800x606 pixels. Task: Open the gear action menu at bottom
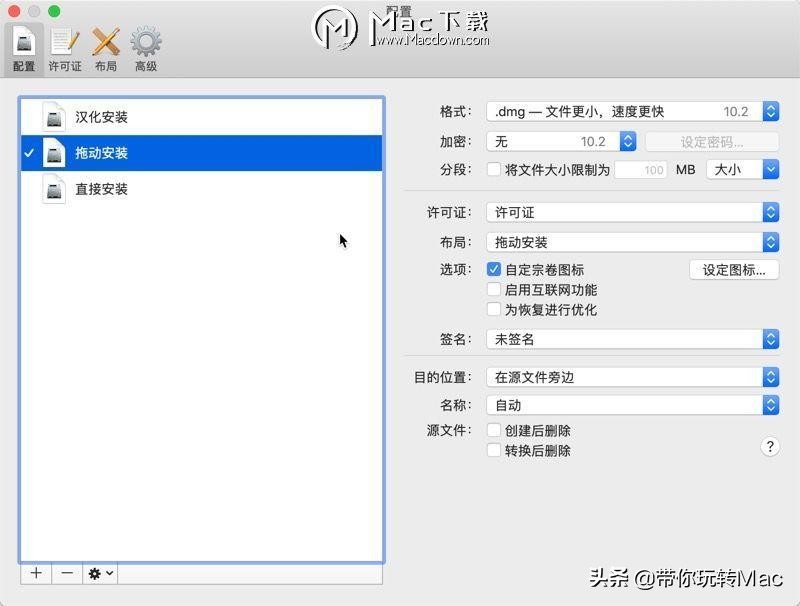98,573
